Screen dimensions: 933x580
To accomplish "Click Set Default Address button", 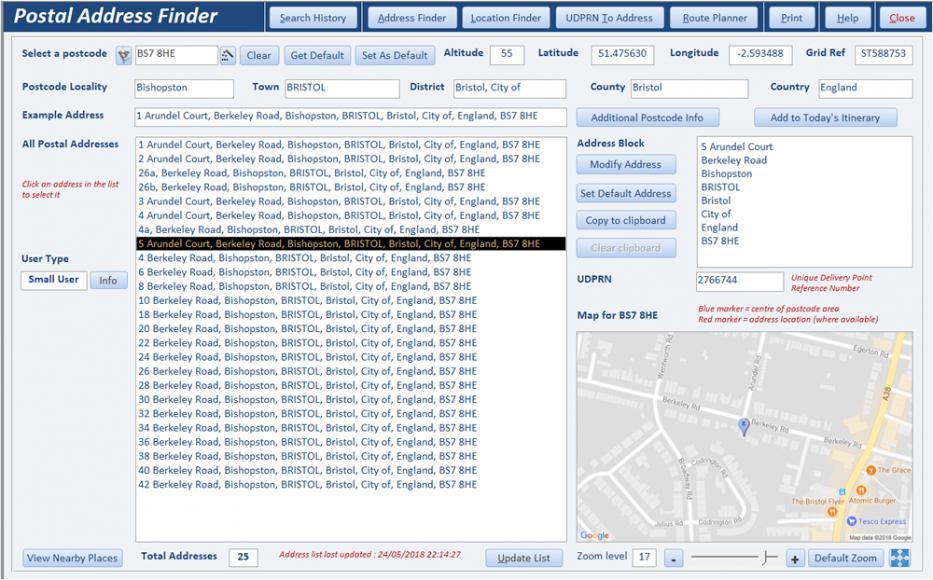I will point(626,193).
